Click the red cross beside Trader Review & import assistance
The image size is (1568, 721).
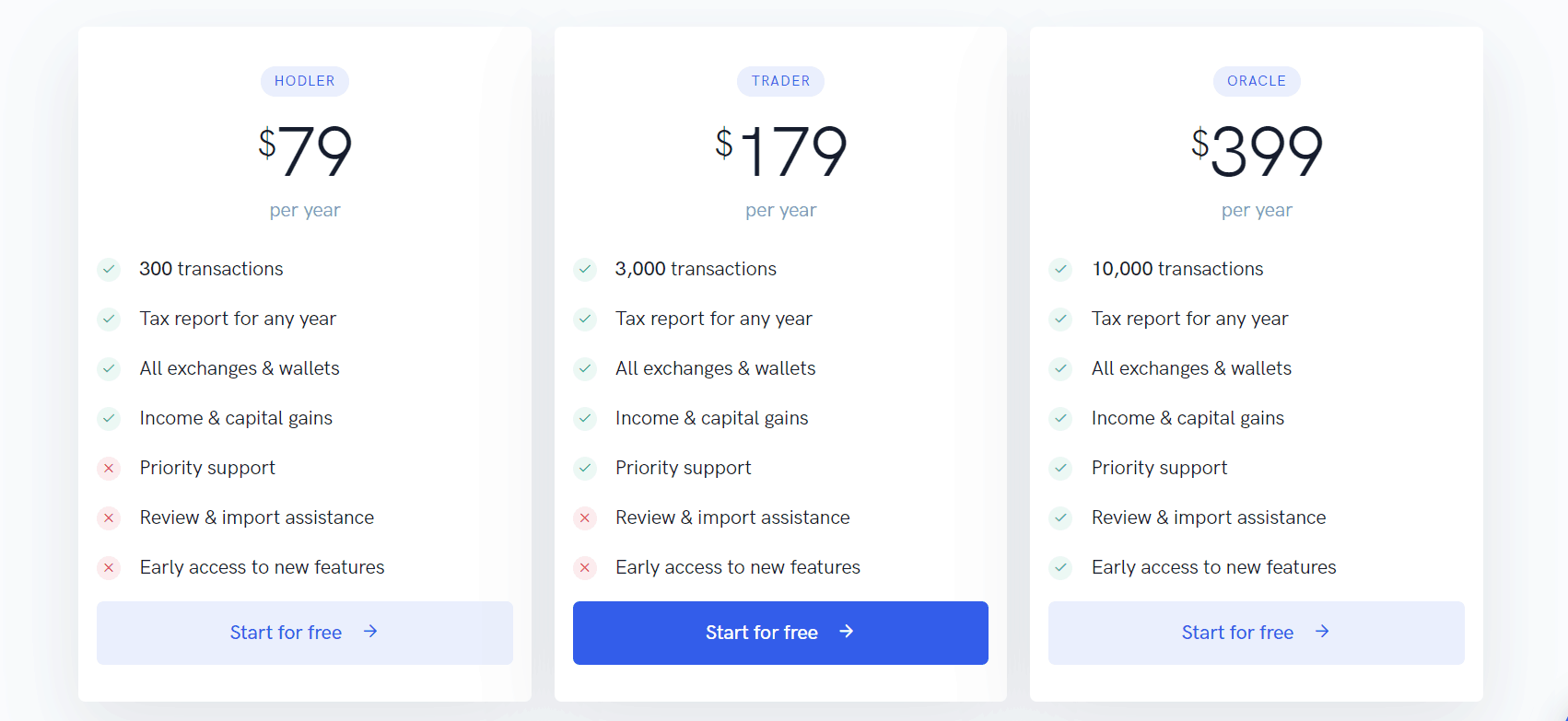(x=585, y=517)
